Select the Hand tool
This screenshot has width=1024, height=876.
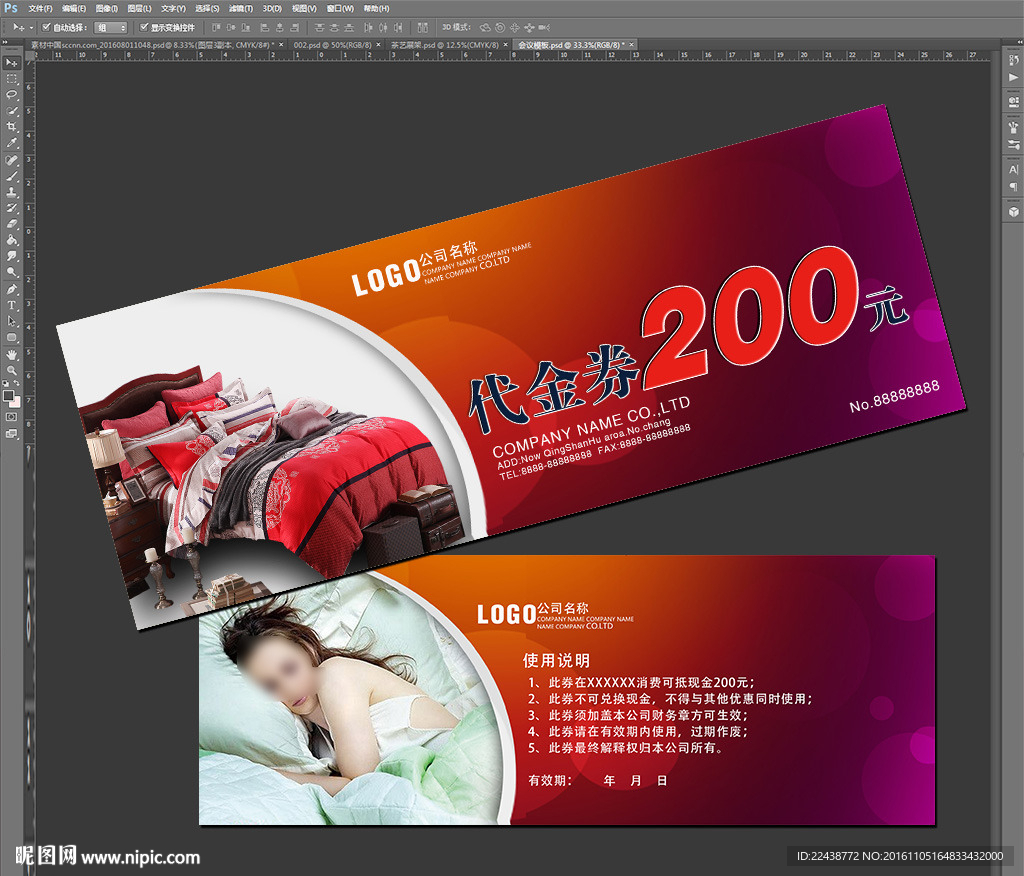click(11, 355)
